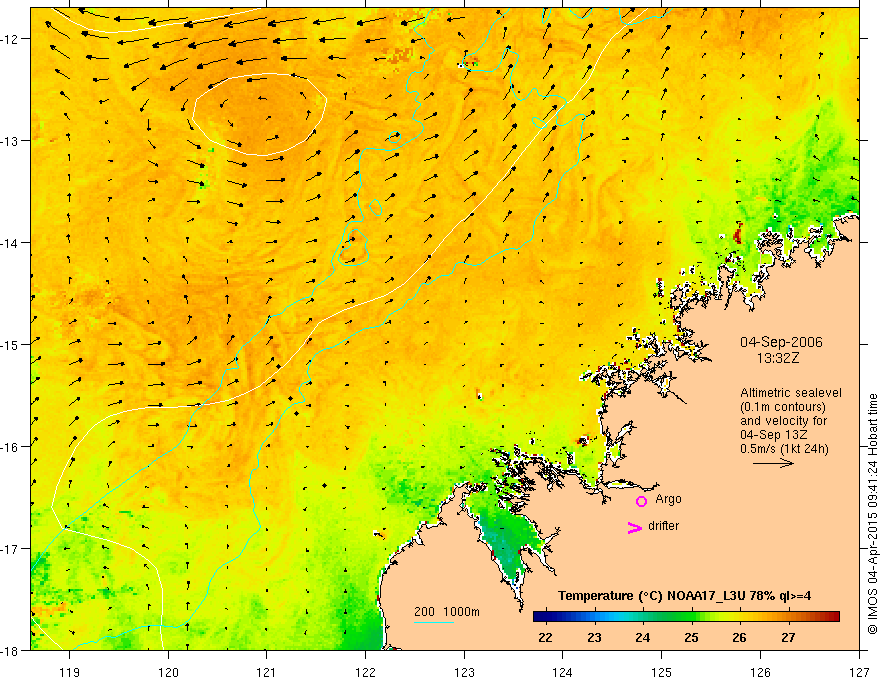Click the date label '04-Sep-2006'
Image resolution: width=880 pixels, height=680 pixels.
pyautogui.click(x=781, y=342)
